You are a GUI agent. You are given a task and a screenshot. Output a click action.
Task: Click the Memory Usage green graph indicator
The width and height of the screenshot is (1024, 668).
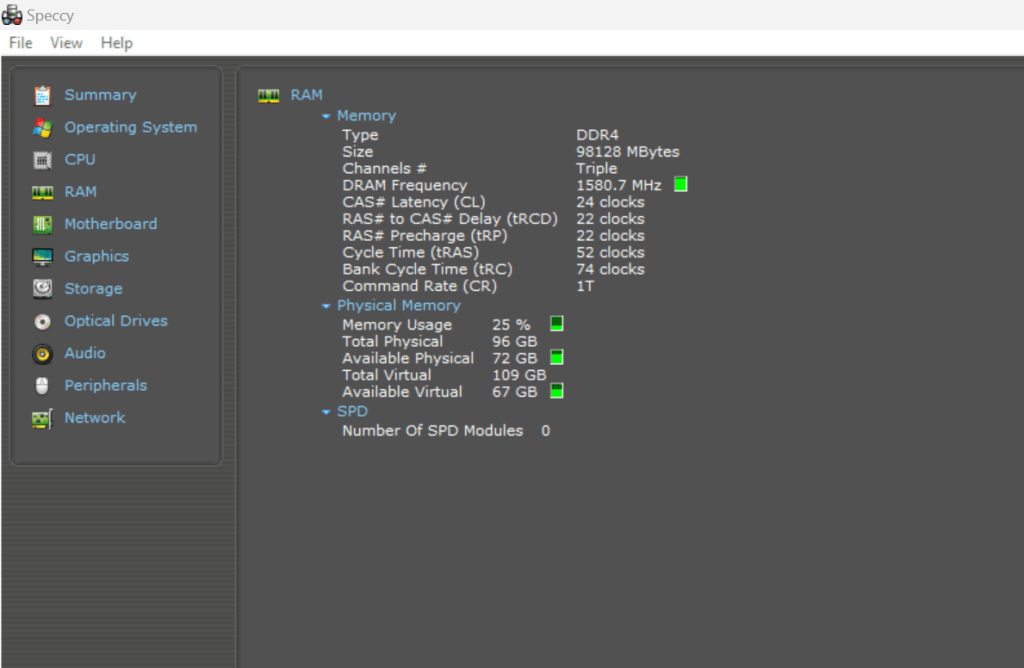pyautogui.click(x=556, y=323)
